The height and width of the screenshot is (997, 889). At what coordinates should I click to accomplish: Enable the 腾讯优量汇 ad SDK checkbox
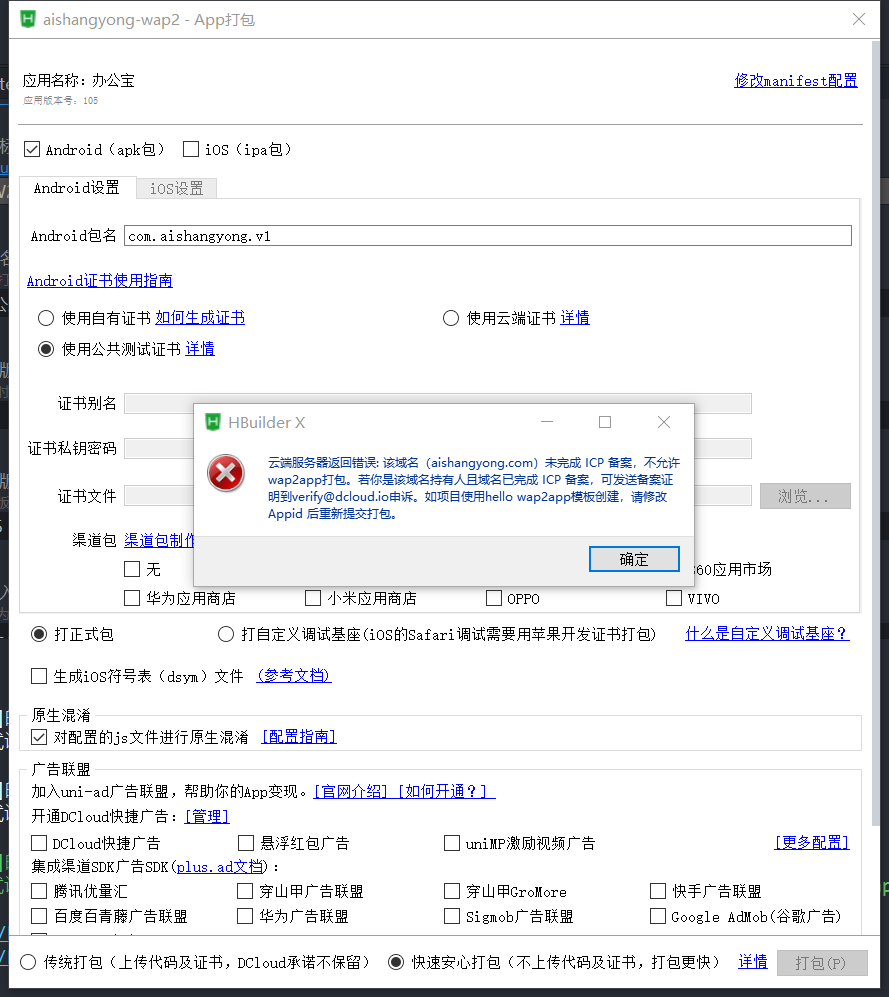click(39, 891)
